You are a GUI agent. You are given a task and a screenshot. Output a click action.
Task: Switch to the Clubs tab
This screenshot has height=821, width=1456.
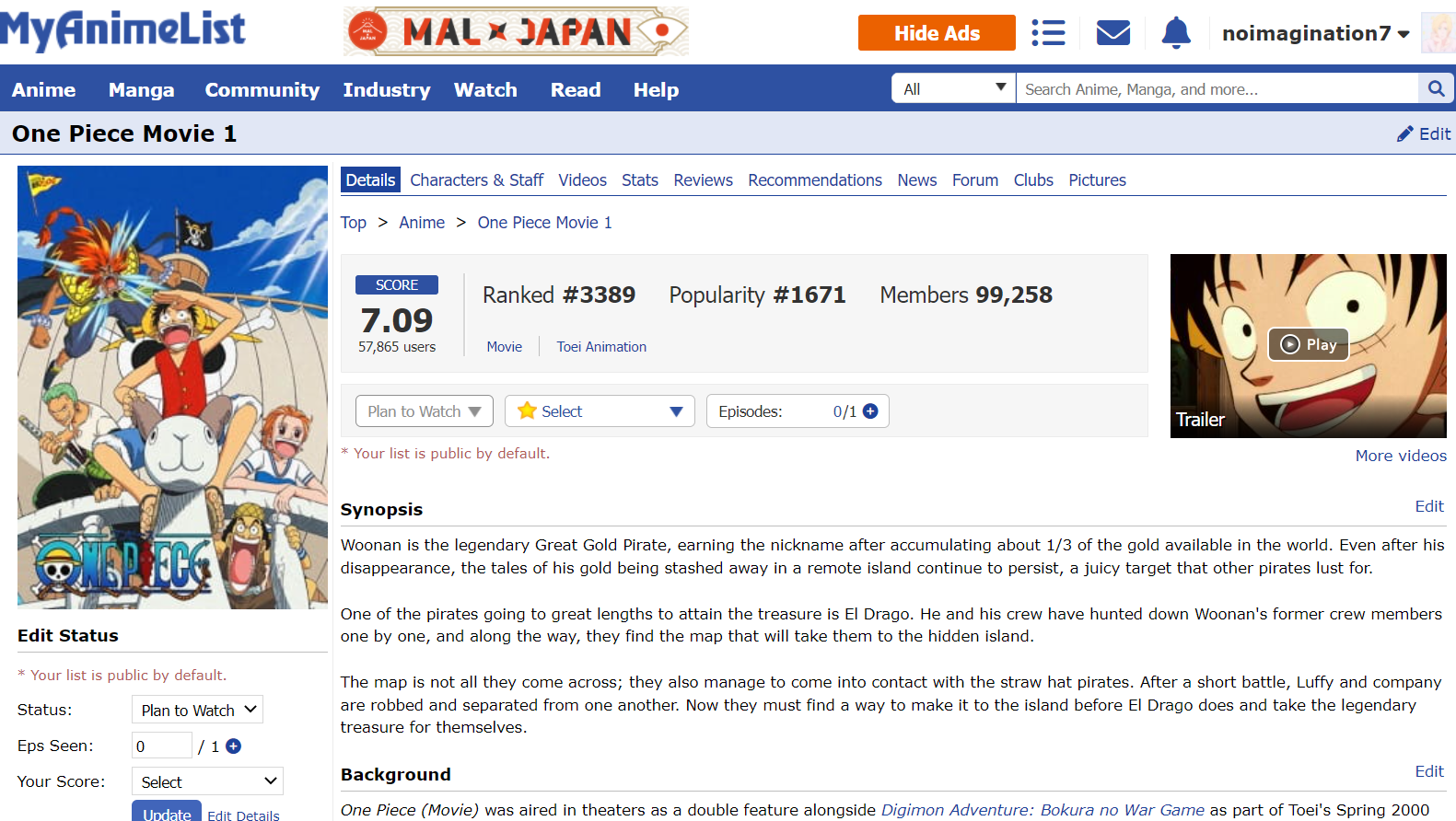tap(1033, 180)
